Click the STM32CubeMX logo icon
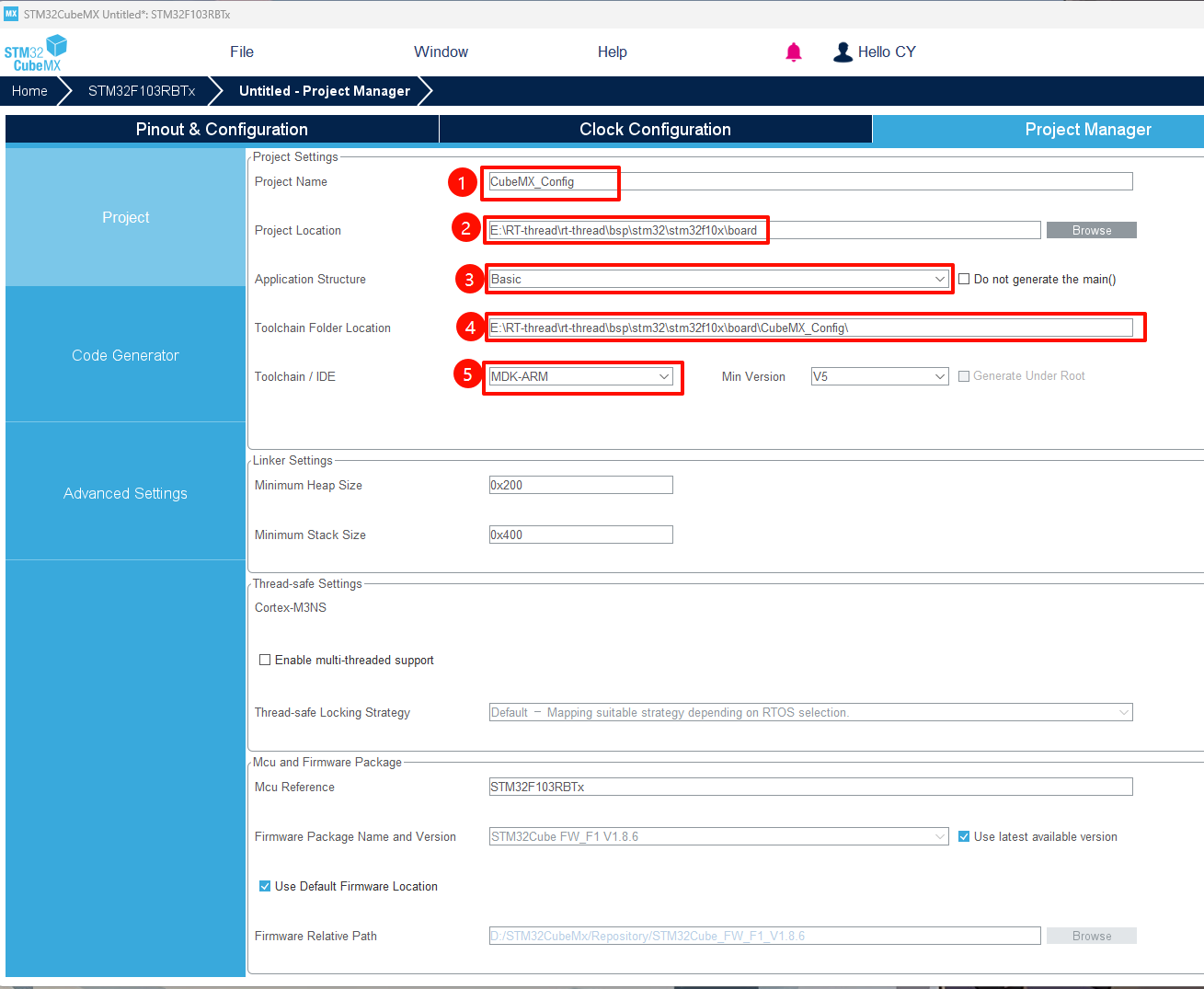The image size is (1204, 989). click(36, 52)
